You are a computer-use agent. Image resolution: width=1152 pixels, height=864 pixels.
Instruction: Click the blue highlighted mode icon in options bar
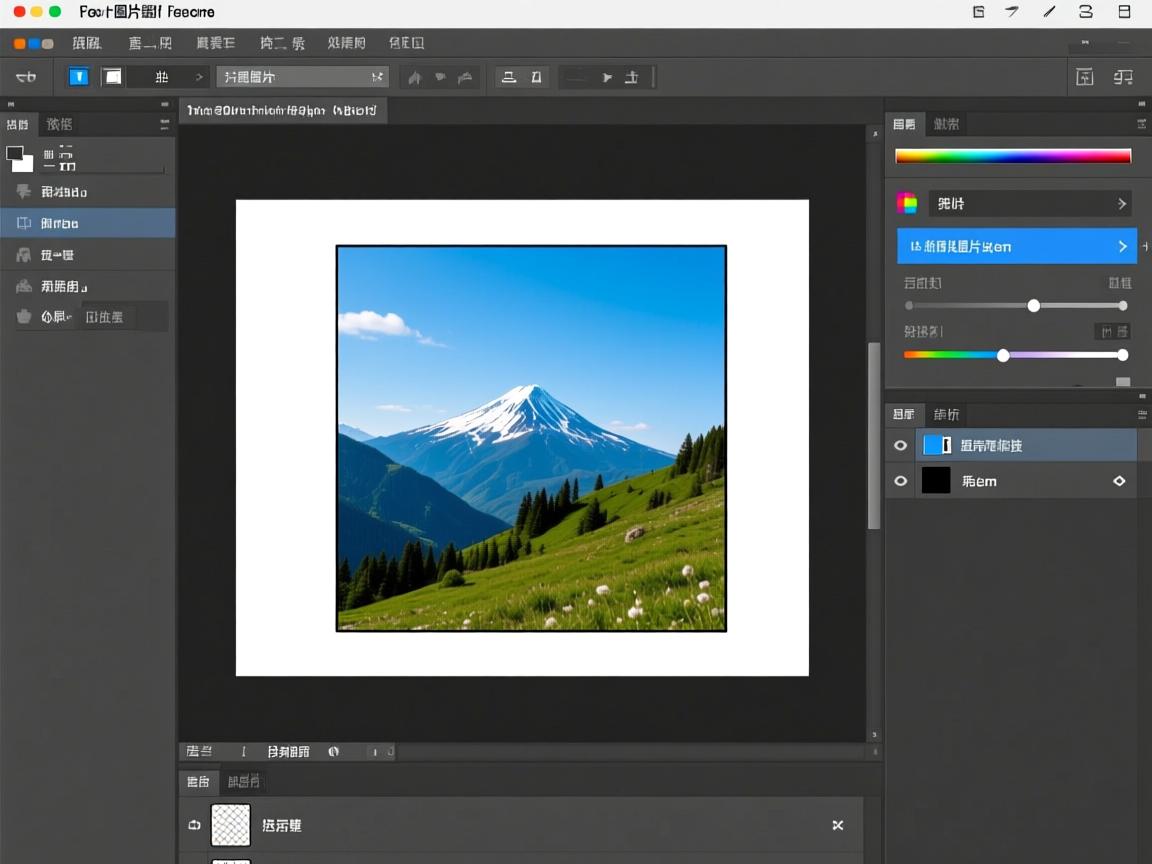[x=79, y=77]
